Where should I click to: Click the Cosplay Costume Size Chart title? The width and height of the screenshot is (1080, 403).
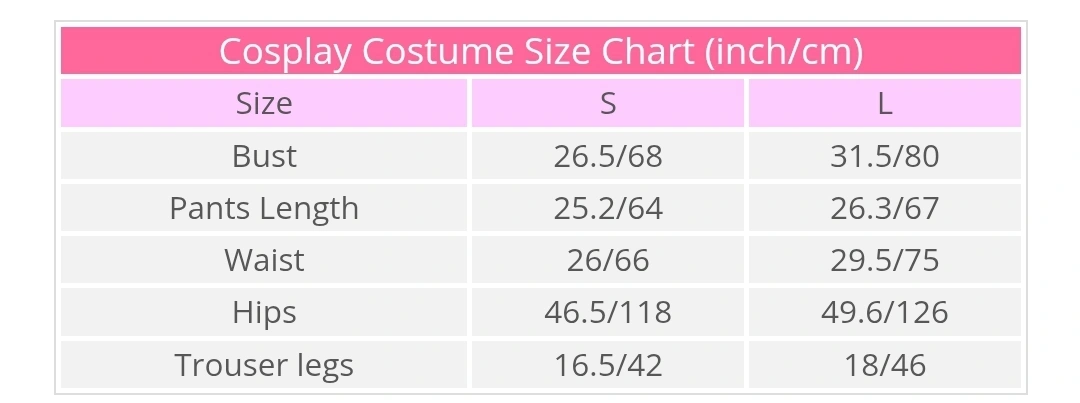pos(541,52)
